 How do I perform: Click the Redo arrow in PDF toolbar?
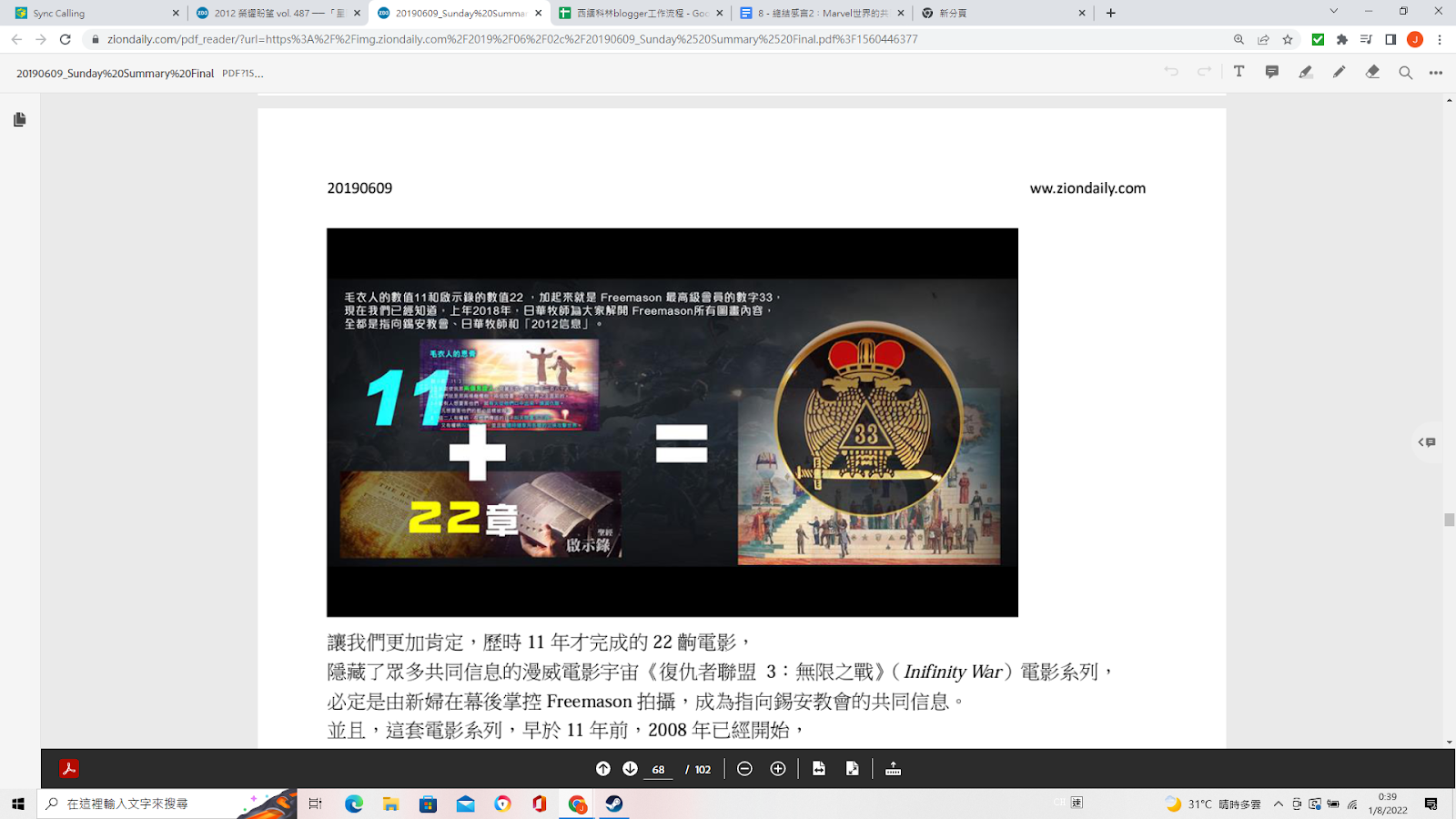[x=1205, y=72]
